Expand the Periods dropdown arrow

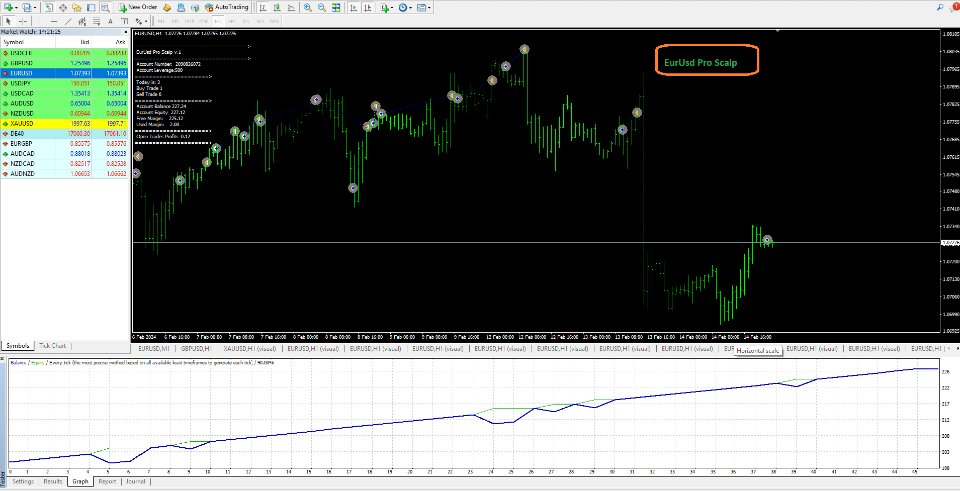point(410,7)
